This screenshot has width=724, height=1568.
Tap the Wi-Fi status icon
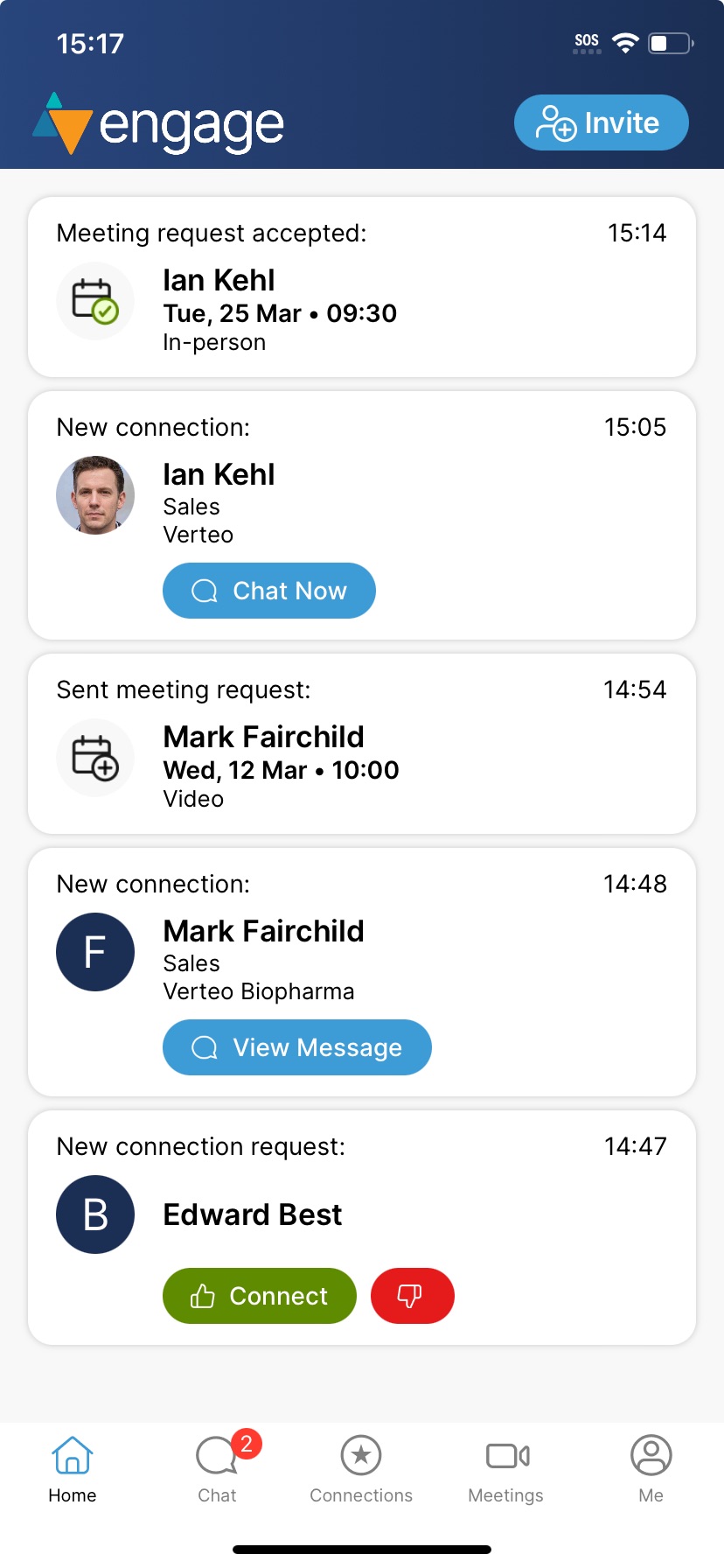tap(625, 43)
